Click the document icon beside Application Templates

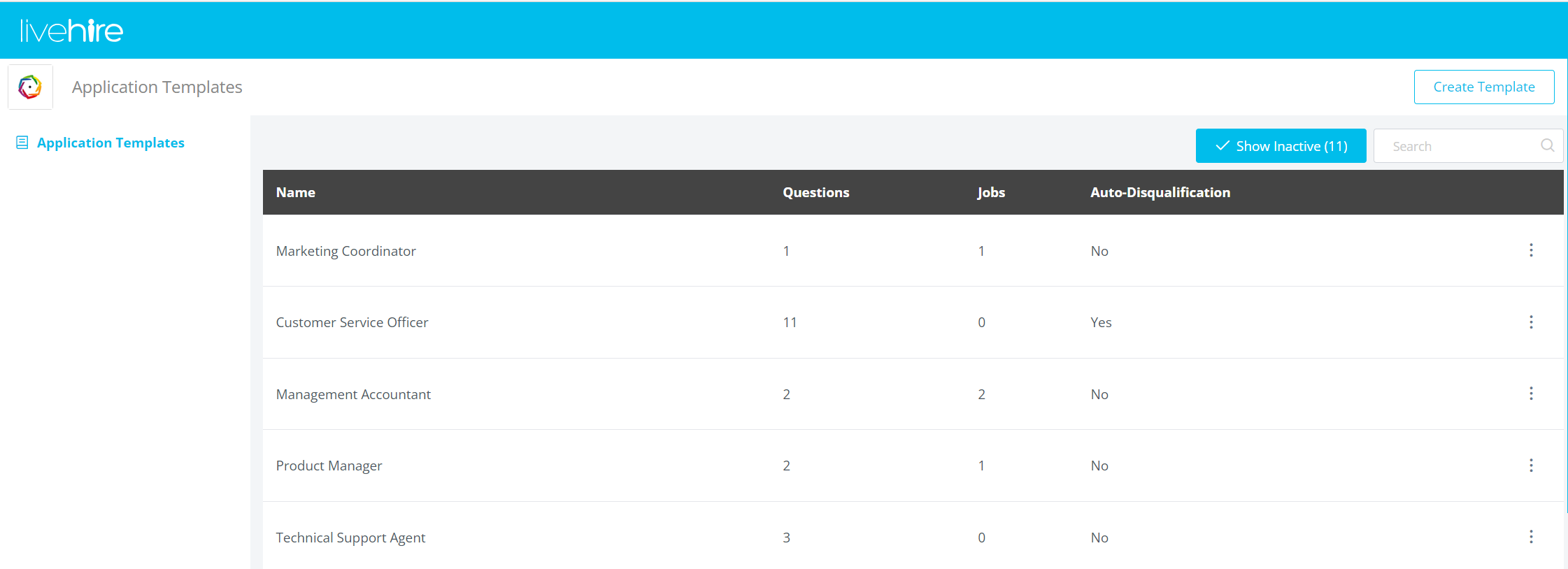point(22,143)
